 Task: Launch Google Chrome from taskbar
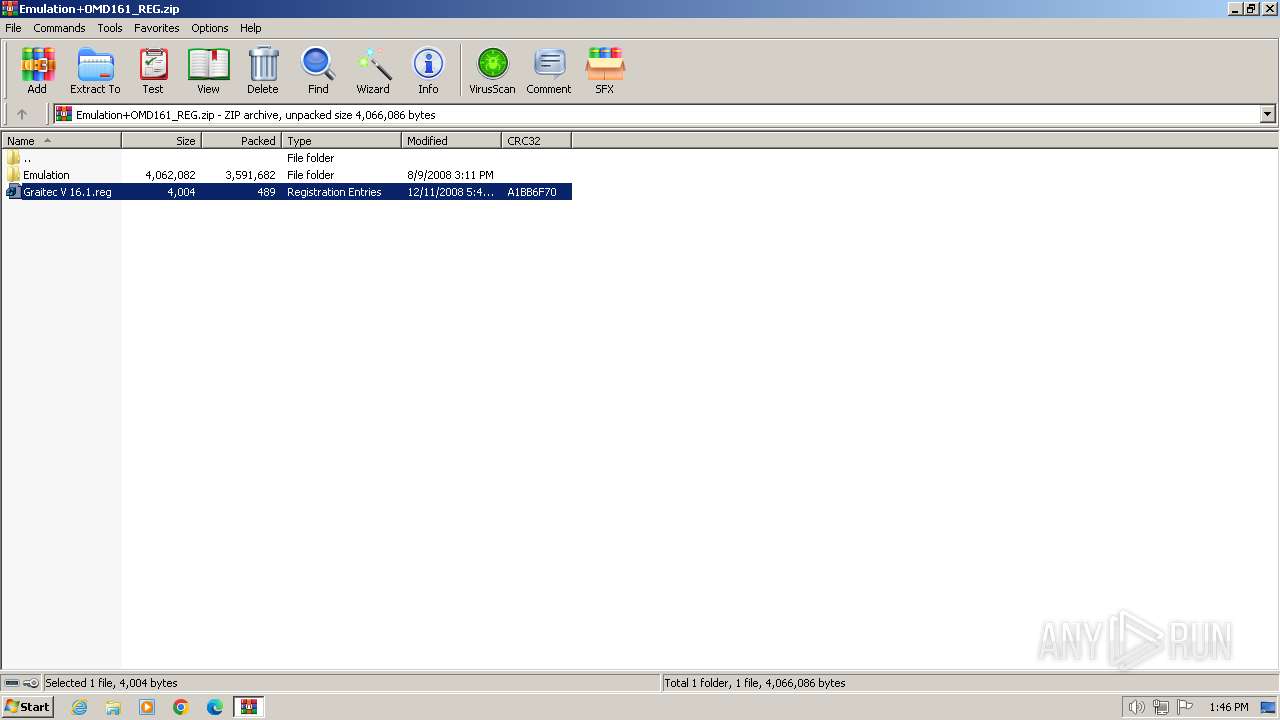181,707
